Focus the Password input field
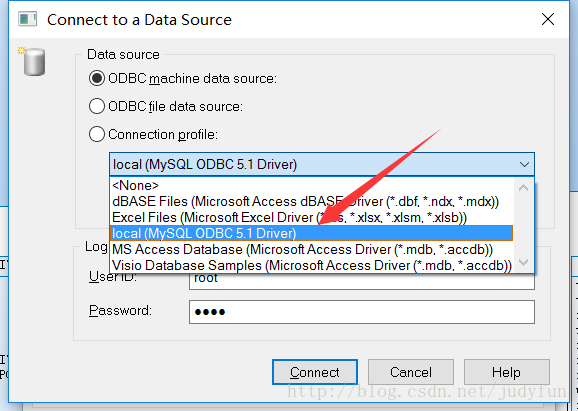578x411 pixels. tap(362, 312)
